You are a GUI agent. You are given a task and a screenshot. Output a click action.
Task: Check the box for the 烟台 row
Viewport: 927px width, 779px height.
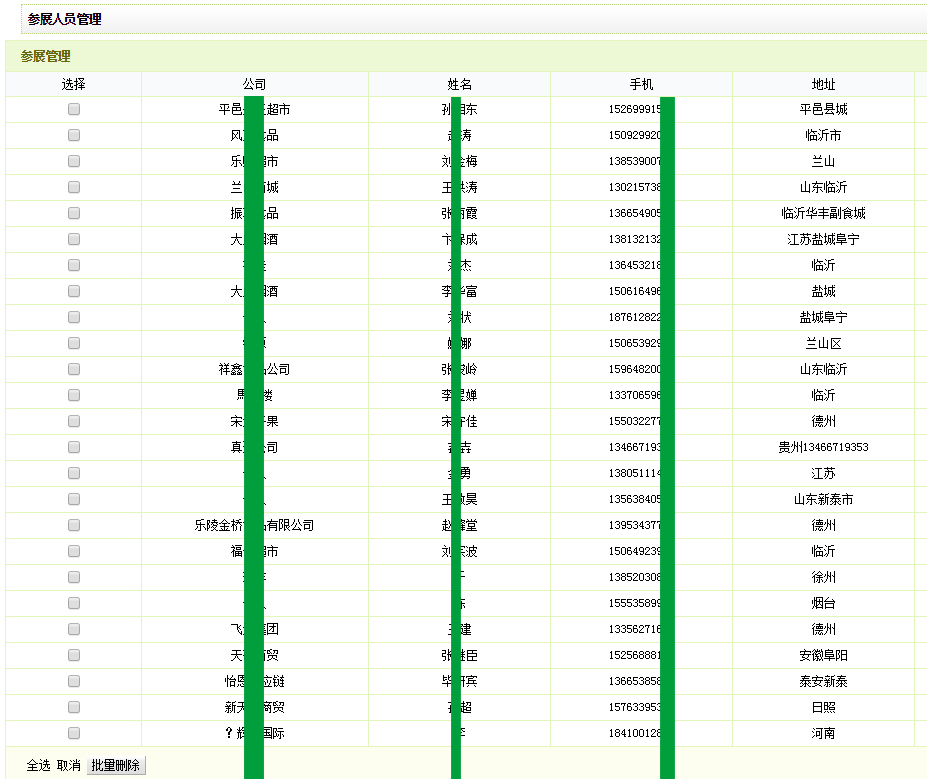pyautogui.click(x=74, y=603)
